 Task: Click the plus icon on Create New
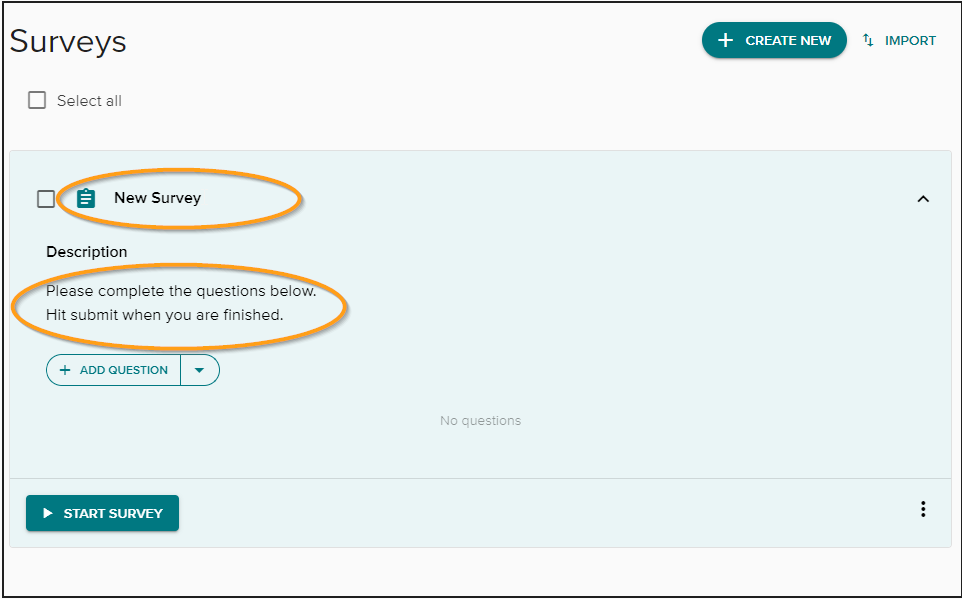(726, 40)
